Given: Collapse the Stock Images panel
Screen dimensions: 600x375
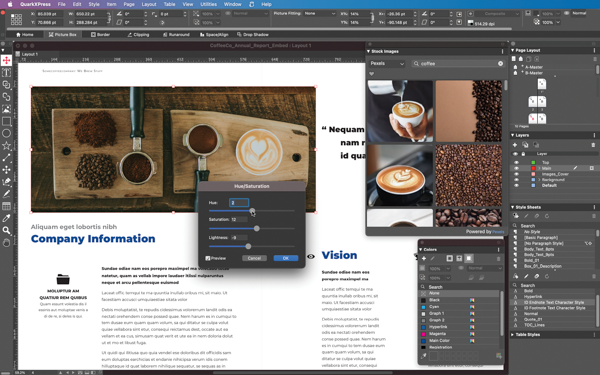Looking at the screenshot, I should pos(368,51).
